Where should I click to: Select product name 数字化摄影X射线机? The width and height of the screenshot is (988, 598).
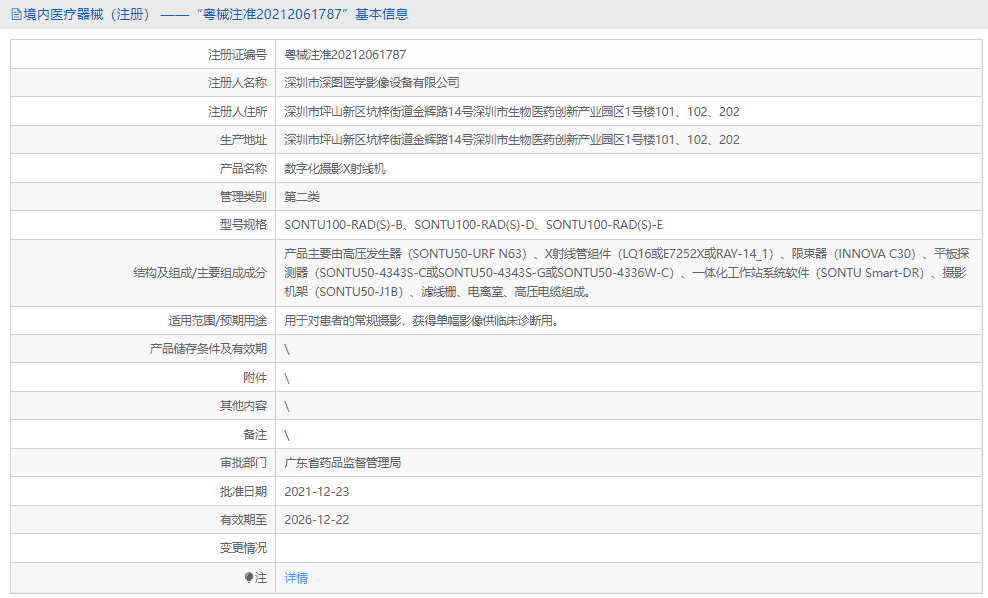(335, 168)
